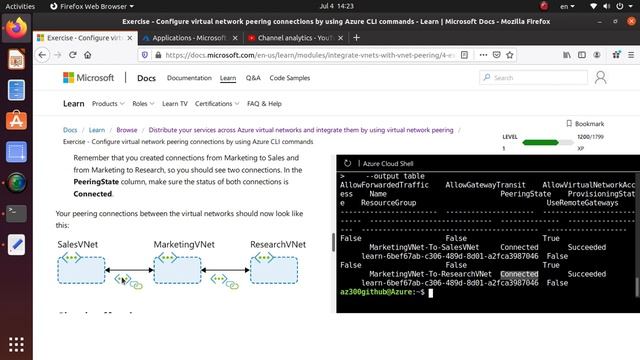Open the Q&A menu item

click(x=253, y=78)
